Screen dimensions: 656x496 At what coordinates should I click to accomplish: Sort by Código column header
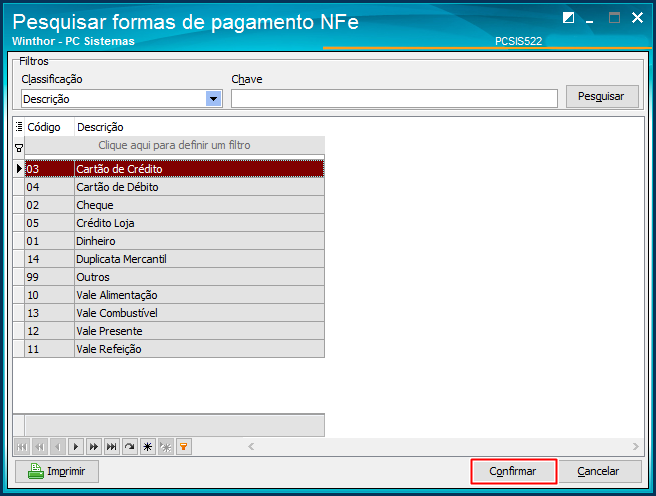[x=49, y=127]
